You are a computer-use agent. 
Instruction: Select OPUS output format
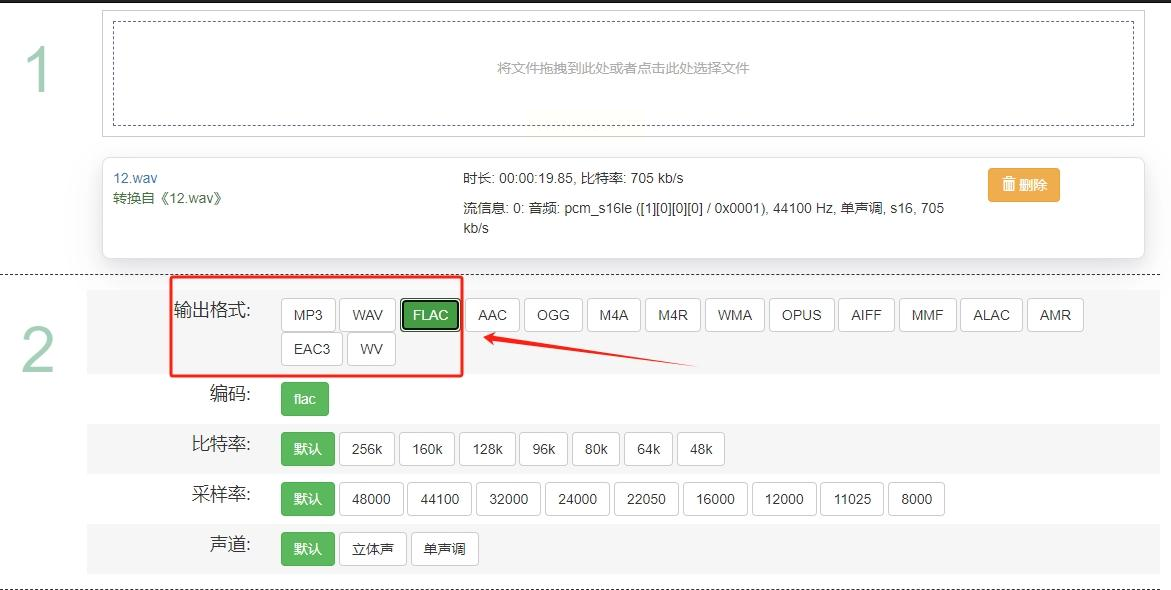coord(801,315)
